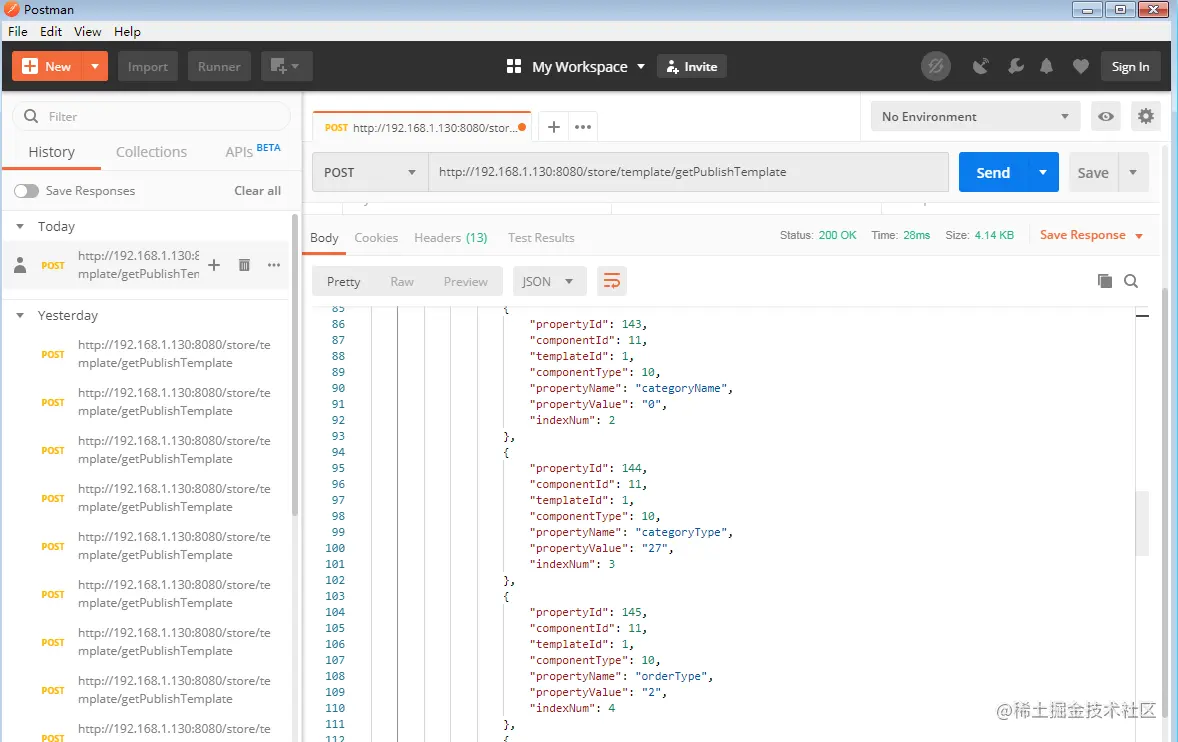Click the history Filter input field
This screenshot has width=1178, height=742.
point(151,116)
